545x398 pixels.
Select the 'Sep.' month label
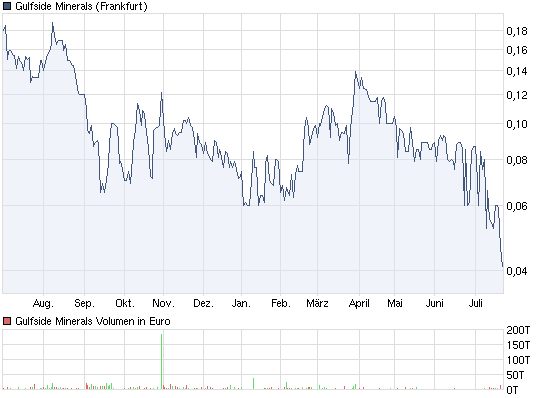pos(84,303)
